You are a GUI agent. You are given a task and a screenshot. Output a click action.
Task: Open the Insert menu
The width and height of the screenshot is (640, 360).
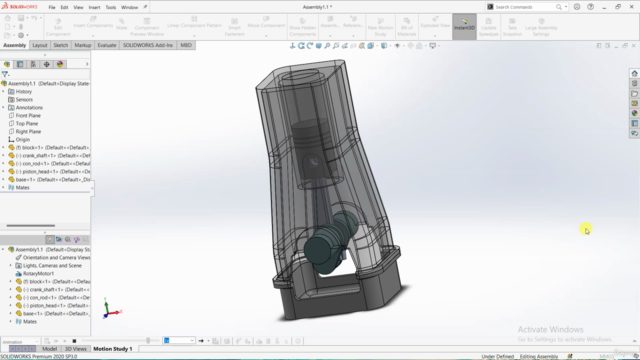[94, 7]
